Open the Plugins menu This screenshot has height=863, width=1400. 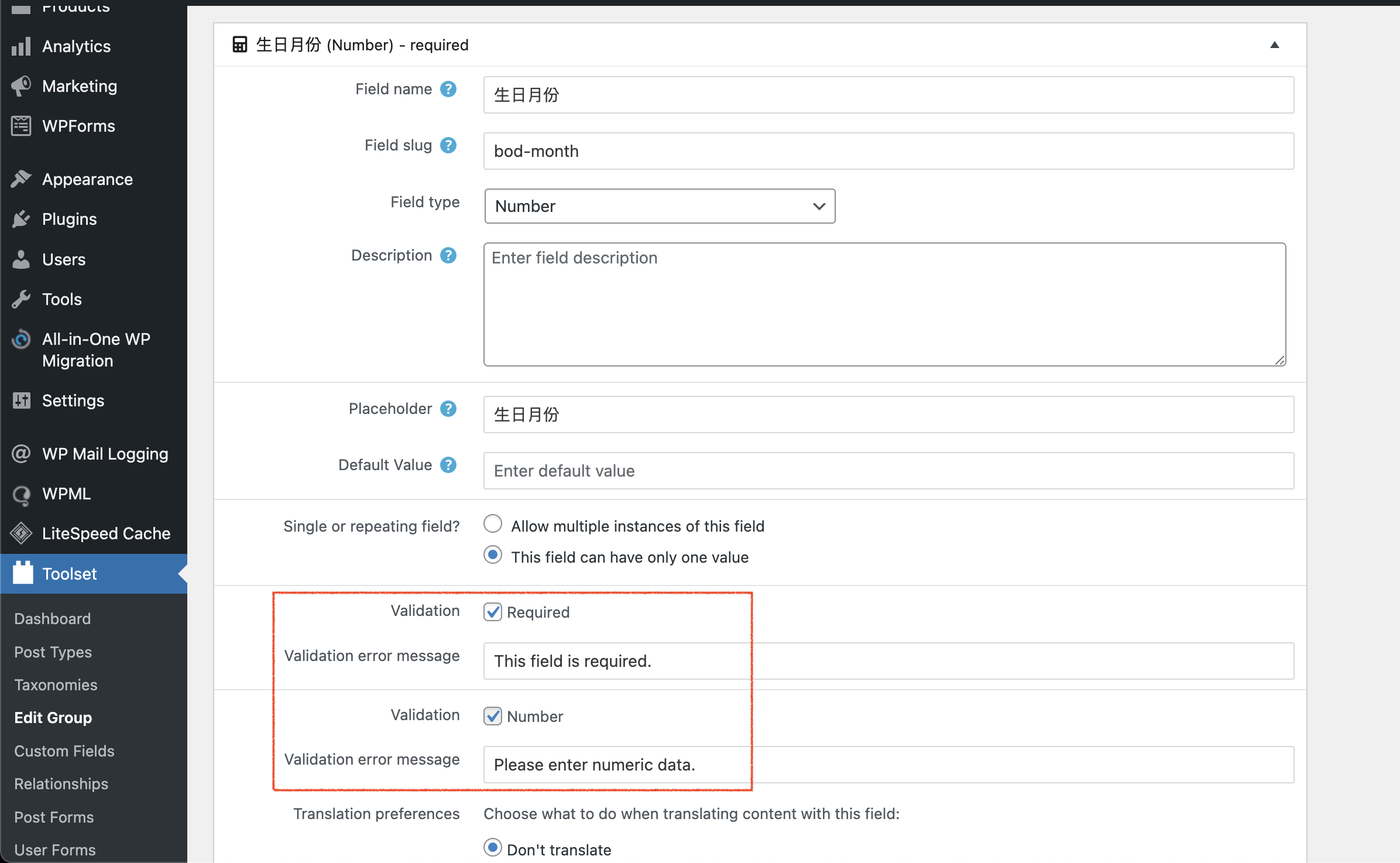coord(94,219)
